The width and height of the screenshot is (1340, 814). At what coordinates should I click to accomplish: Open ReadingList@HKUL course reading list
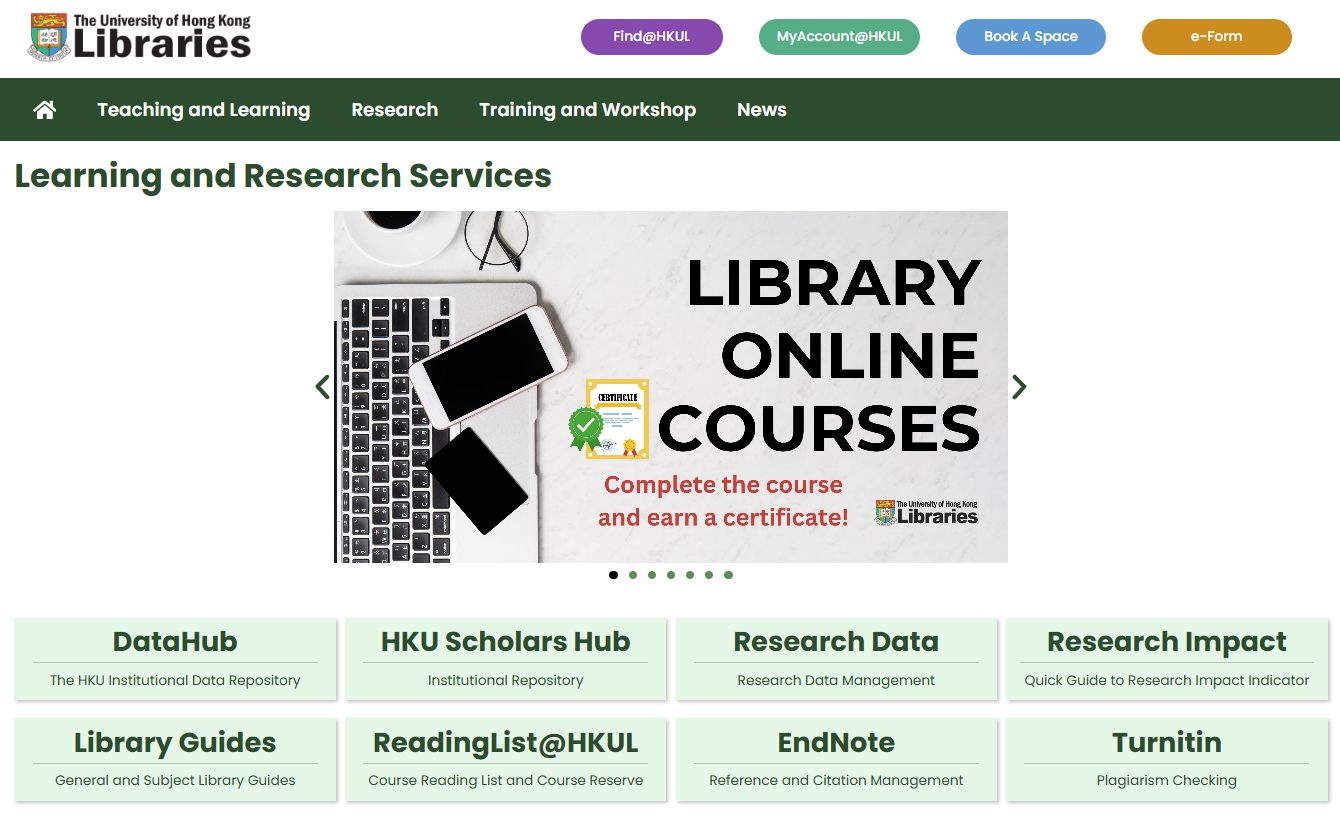pyautogui.click(x=506, y=760)
